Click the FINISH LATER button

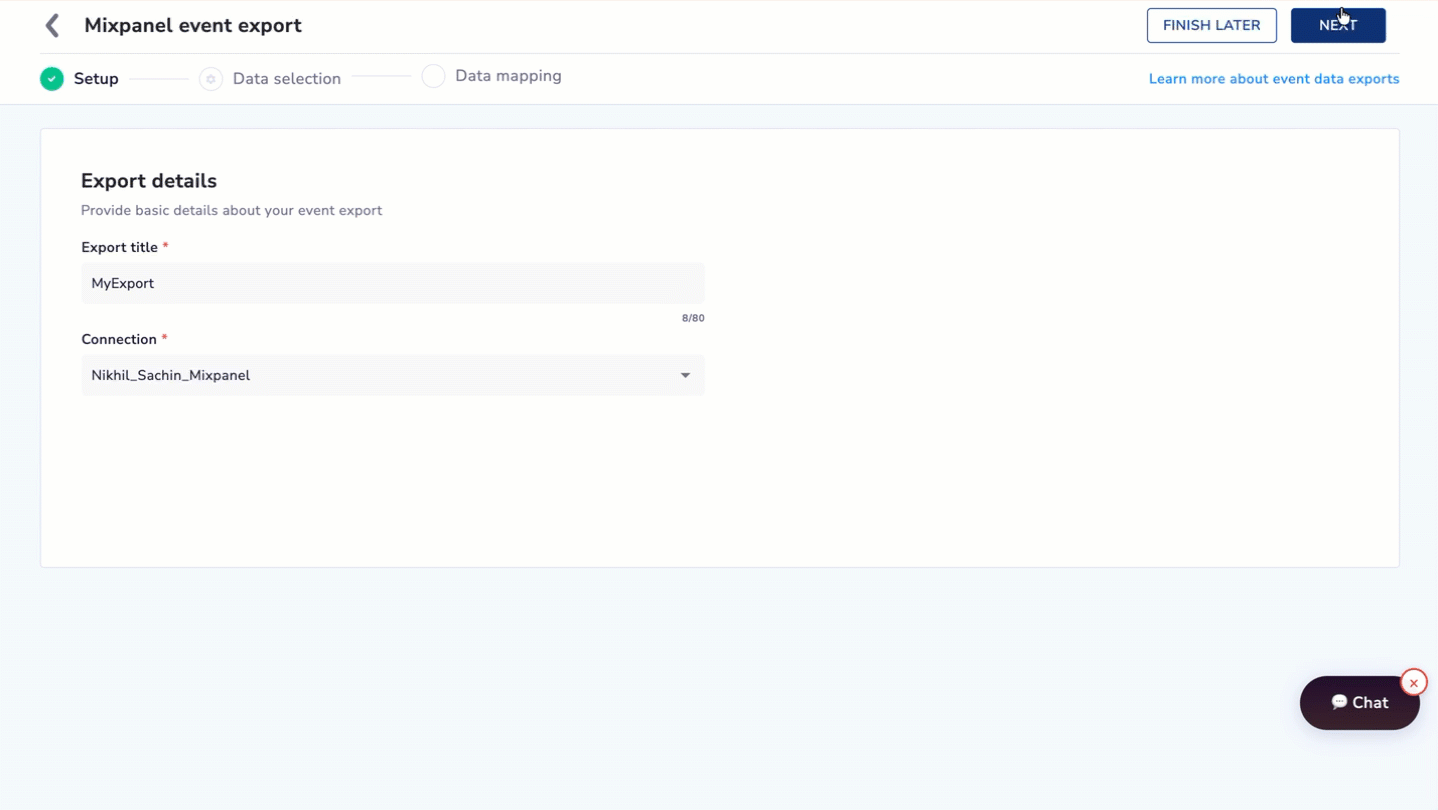1211,26
